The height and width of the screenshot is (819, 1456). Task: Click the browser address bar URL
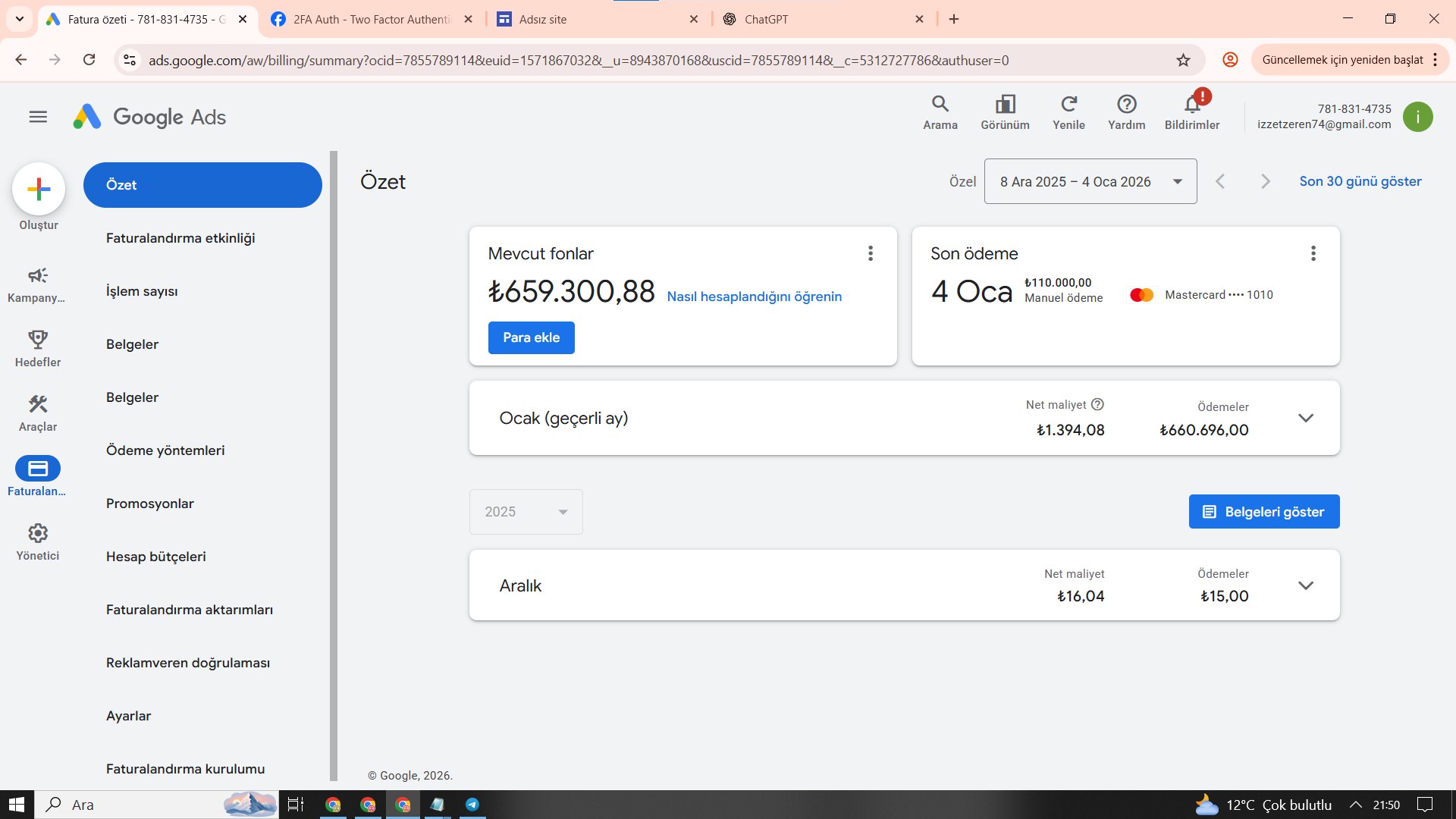tap(578, 60)
